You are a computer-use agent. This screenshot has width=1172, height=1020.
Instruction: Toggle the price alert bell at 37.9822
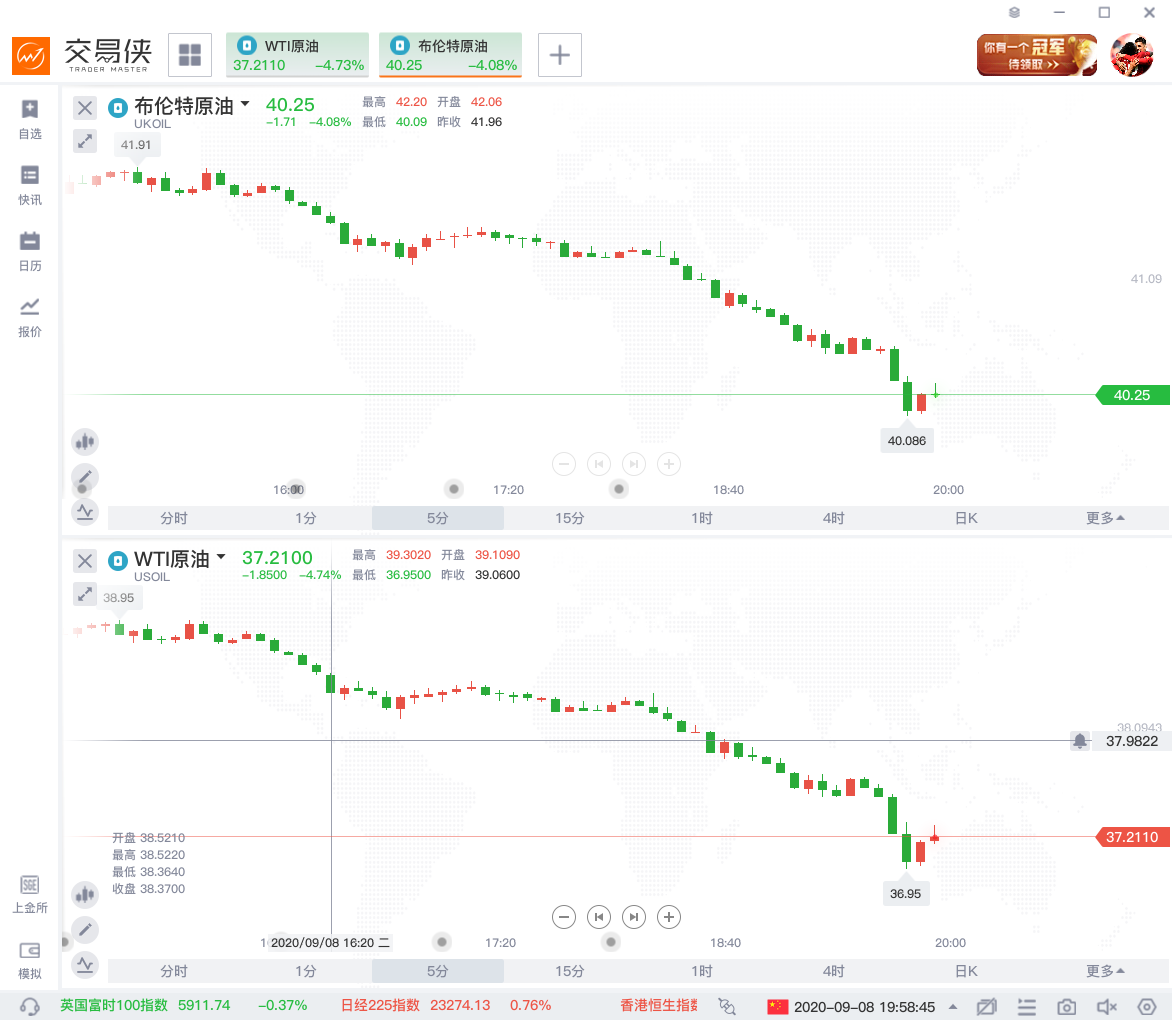[x=1080, y=741]
